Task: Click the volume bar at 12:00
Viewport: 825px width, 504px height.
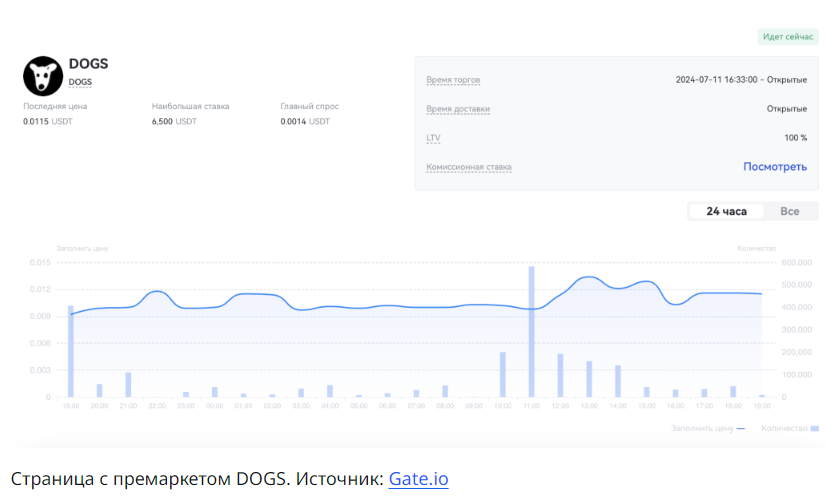Action: click(x=560, y=375)
